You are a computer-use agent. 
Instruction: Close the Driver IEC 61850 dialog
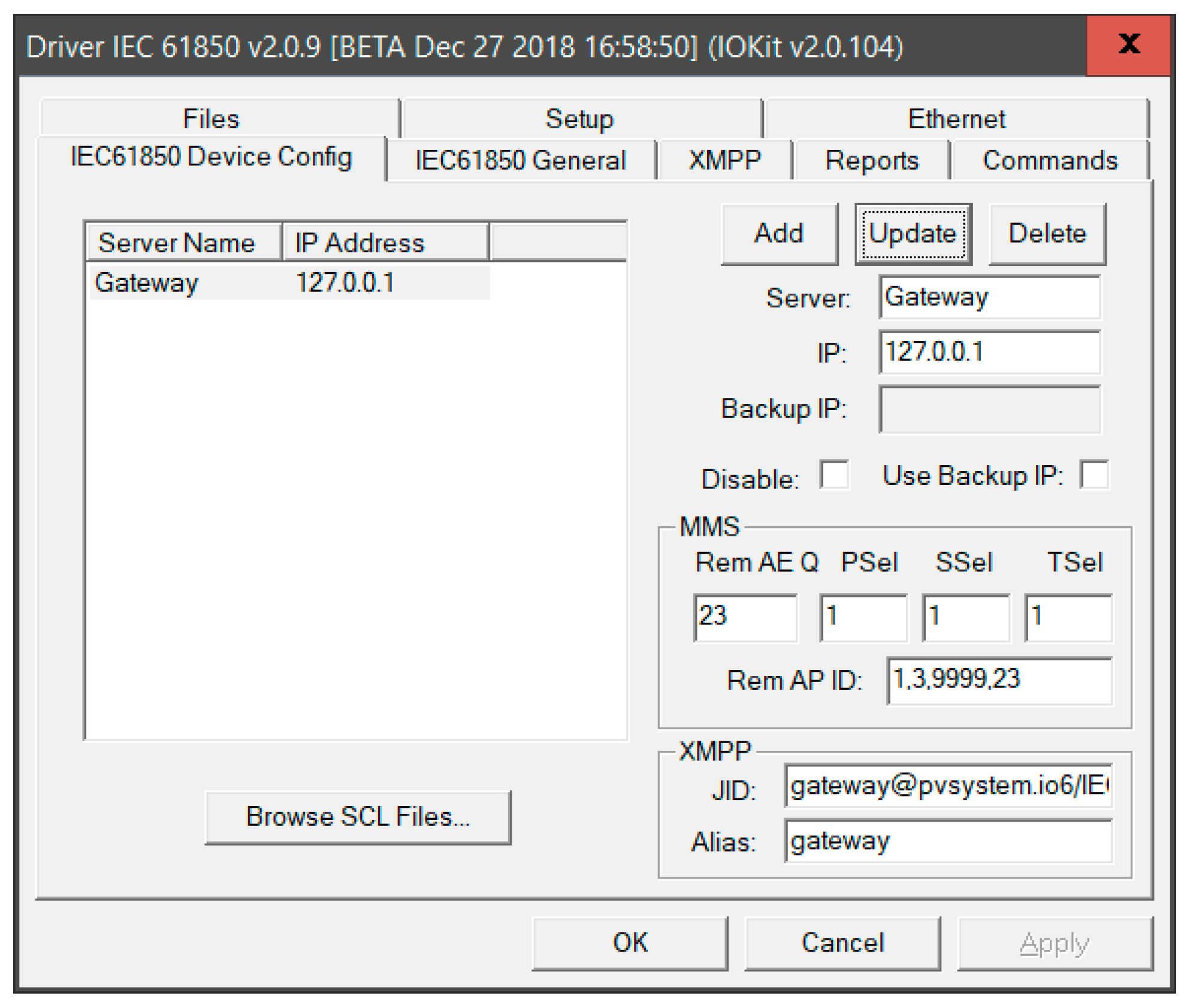[1127, 45]
